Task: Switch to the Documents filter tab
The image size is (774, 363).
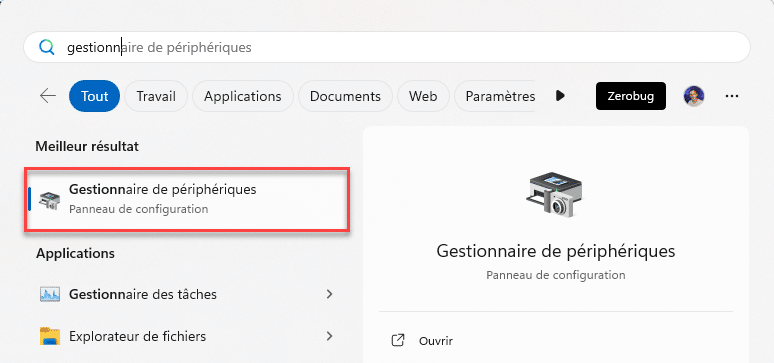Action: pos(345,96)
